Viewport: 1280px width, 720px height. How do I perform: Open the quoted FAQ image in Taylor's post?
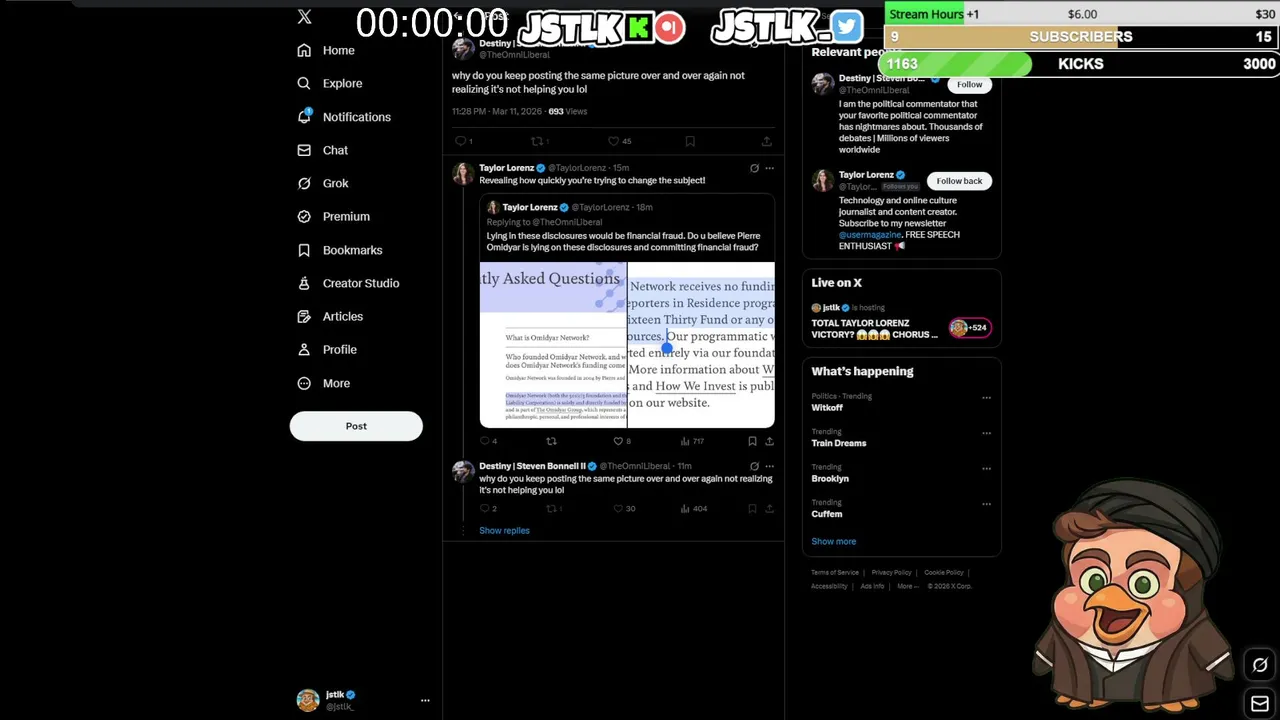pyautogui.click(x=627, y=345)
